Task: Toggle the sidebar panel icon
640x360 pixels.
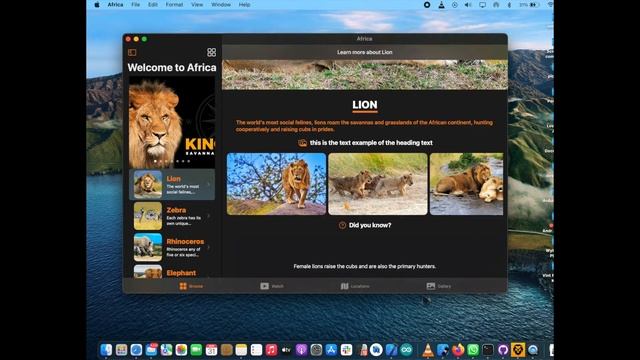Action: pos(132,52)
